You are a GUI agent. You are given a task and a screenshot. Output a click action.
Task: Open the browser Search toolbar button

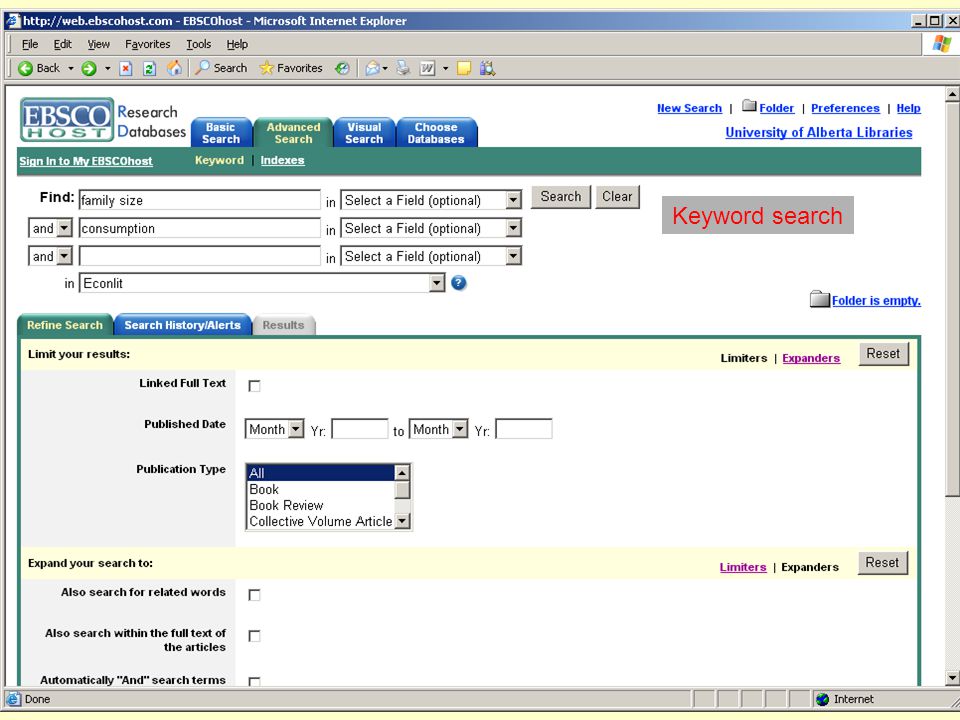[x=221, y=68]
